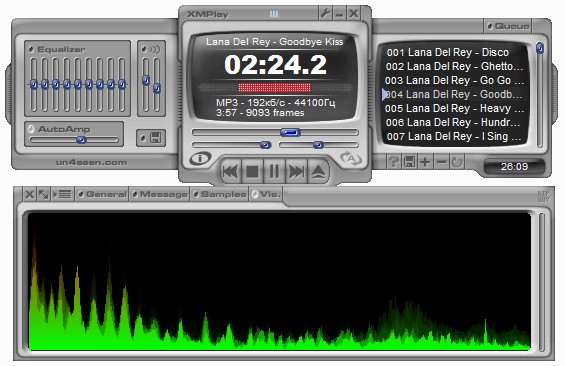Select 001 Lana Del Rey - Disco
The width and height of the screenshot is (565, 366).
click(x=448, y=53)
